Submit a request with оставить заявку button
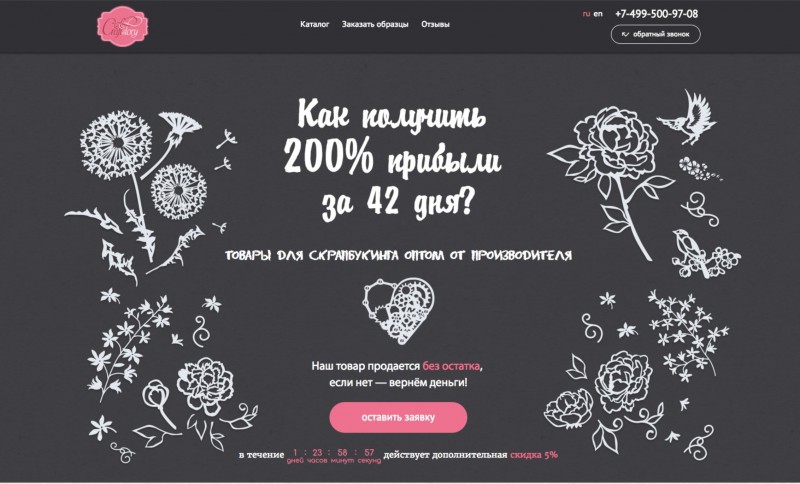Image resolution: width=800 pixels, height=484 pixels. coord(398,417)
